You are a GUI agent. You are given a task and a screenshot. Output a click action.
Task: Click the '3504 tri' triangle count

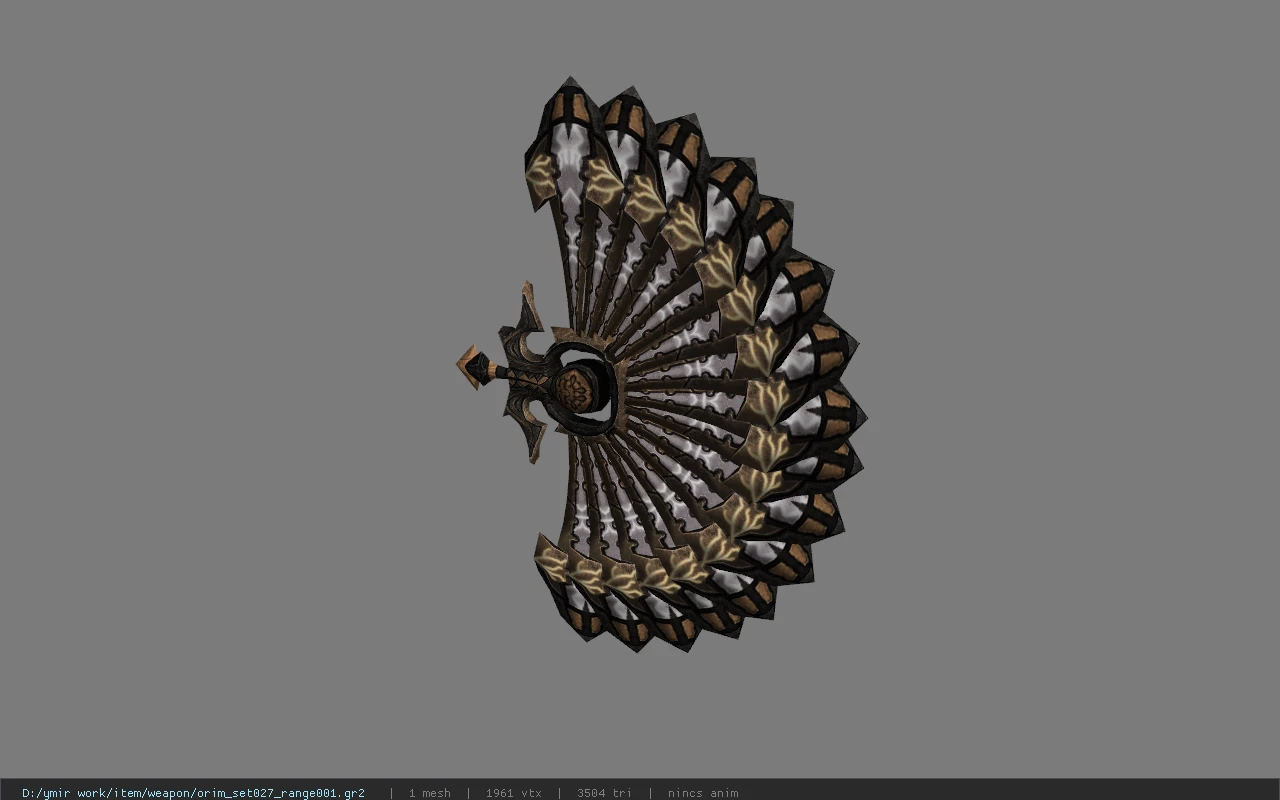pos(604,793)
